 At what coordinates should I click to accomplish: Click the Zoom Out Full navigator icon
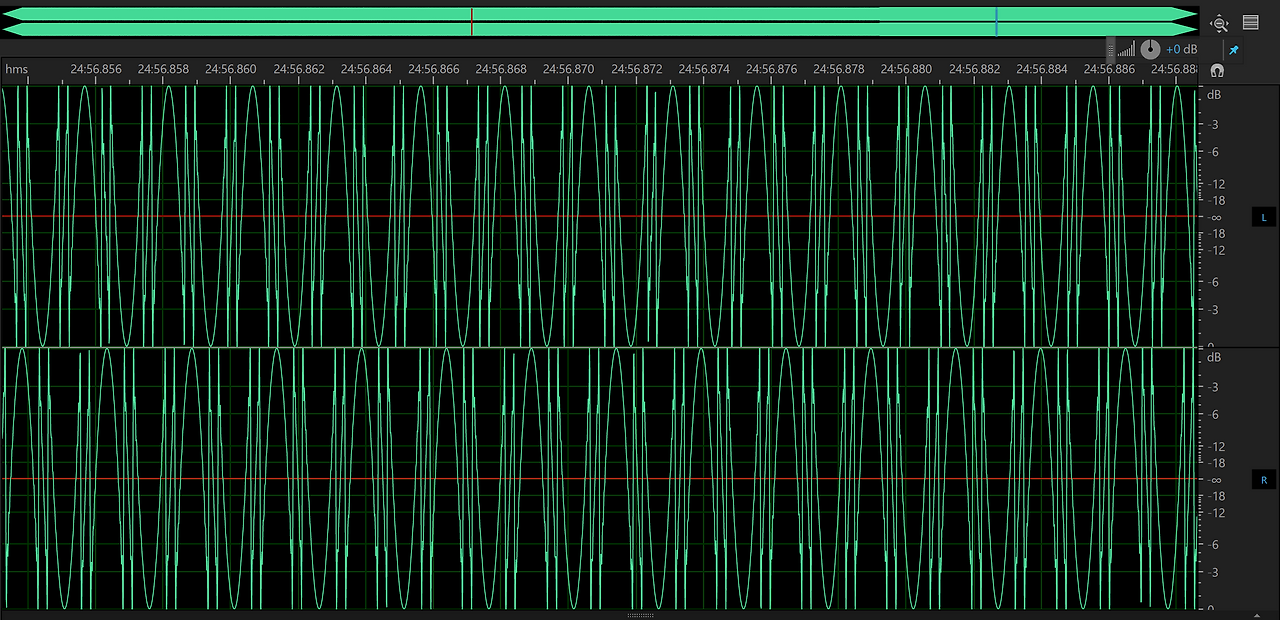pyautogui.click(x=1219, y=23)
